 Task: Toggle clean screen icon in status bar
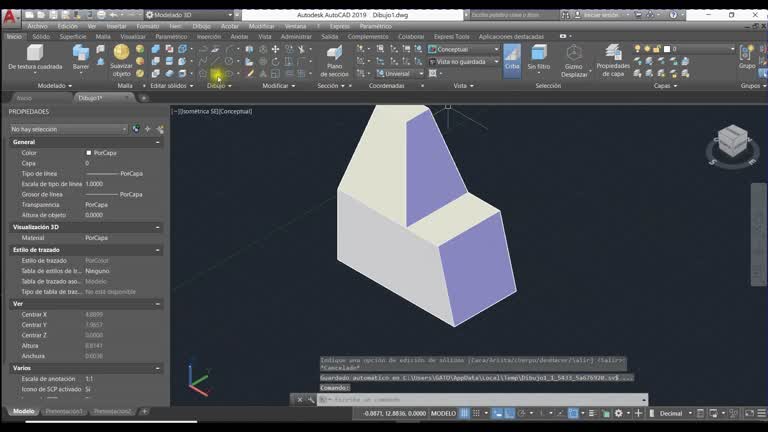[749, 413]
